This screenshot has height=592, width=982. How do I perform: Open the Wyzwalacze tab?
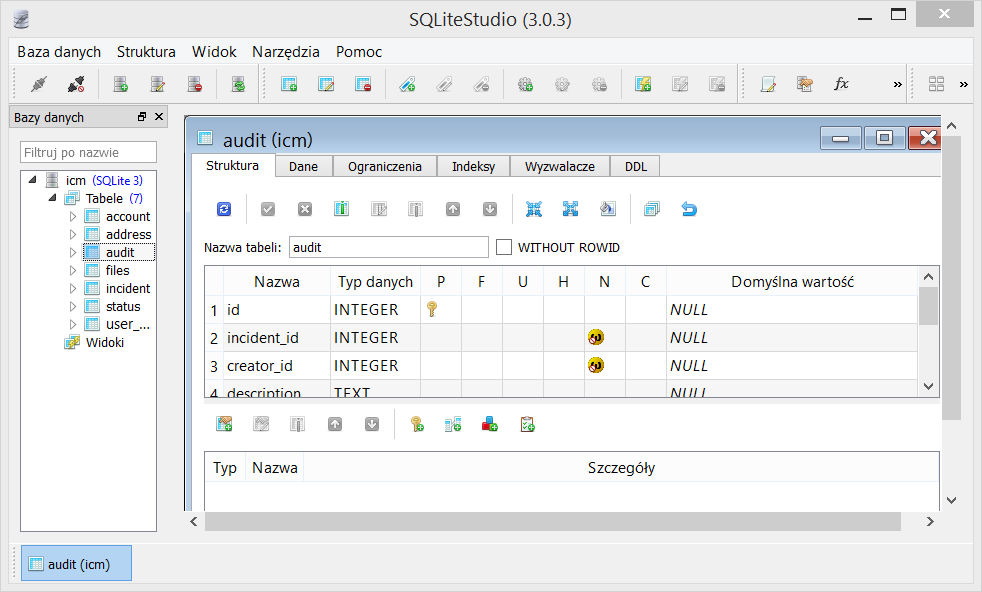click(x=560, y=167)
